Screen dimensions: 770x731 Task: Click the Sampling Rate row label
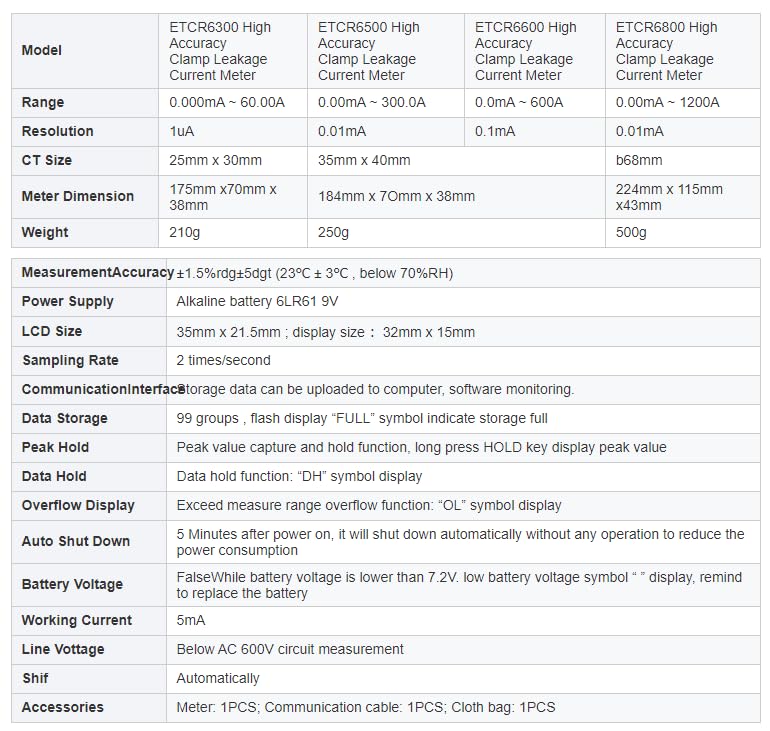(x=70, y=360)
